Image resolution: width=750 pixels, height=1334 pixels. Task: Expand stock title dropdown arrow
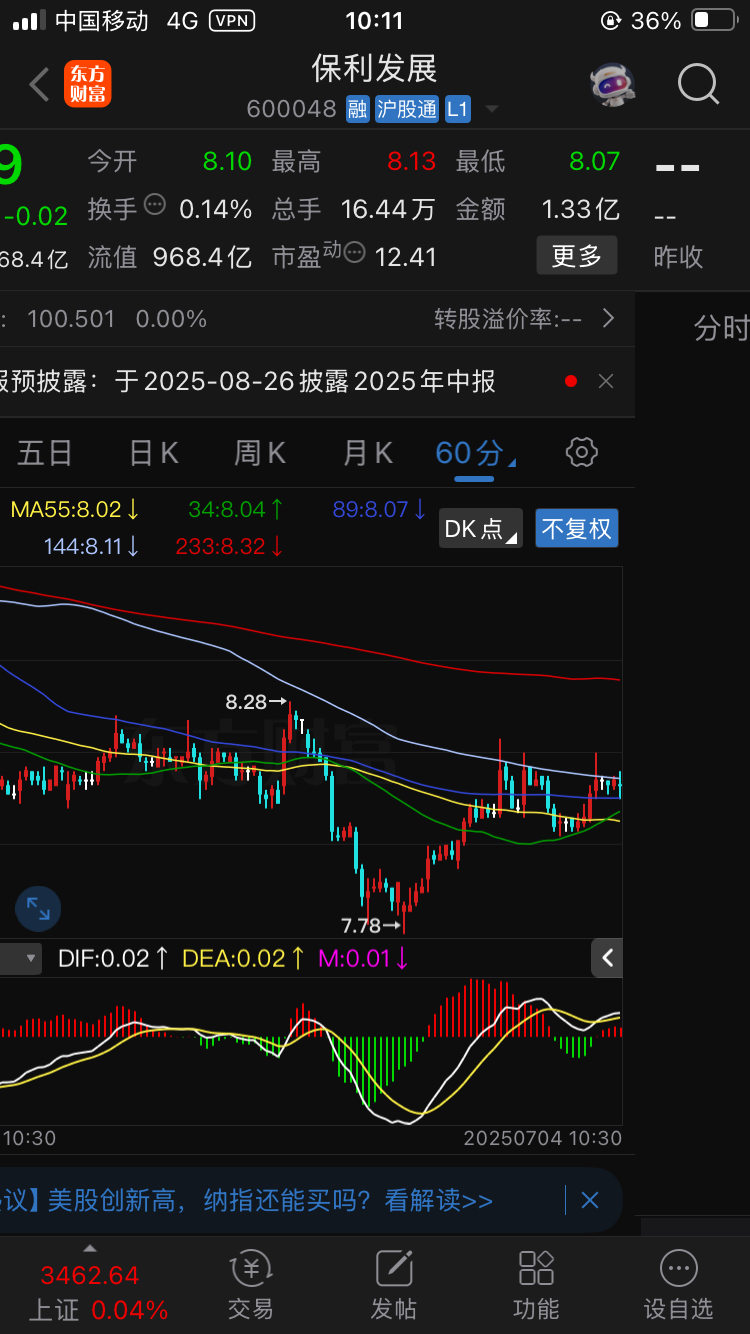(x=492, y=109)
